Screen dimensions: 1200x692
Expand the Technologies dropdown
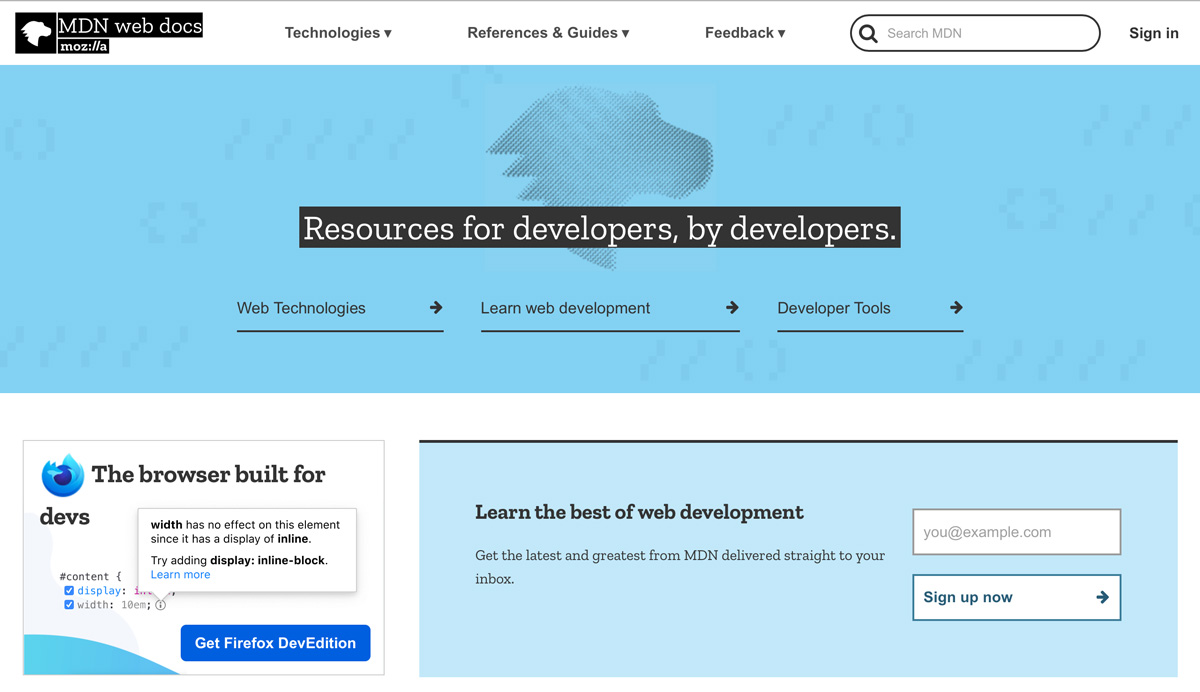(x=337, y=32)
